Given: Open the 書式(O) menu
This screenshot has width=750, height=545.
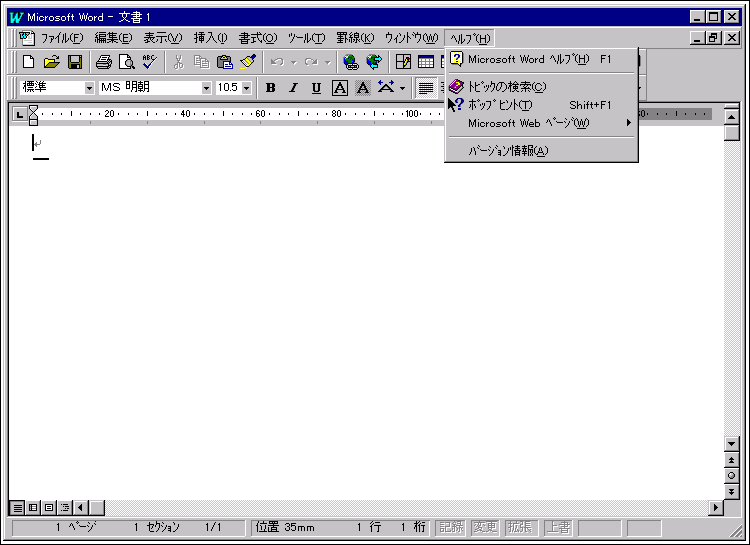Looking at the screenshot, I should (258, 38).
